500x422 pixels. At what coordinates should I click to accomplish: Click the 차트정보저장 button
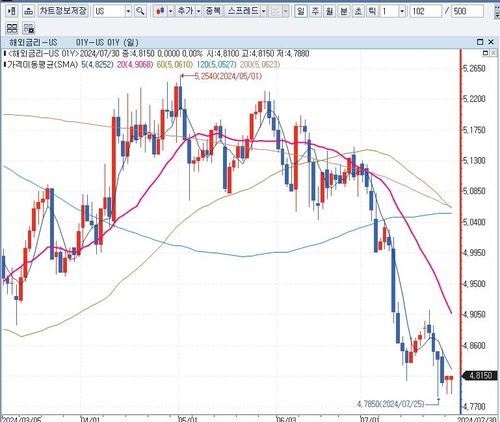[63, 11]
